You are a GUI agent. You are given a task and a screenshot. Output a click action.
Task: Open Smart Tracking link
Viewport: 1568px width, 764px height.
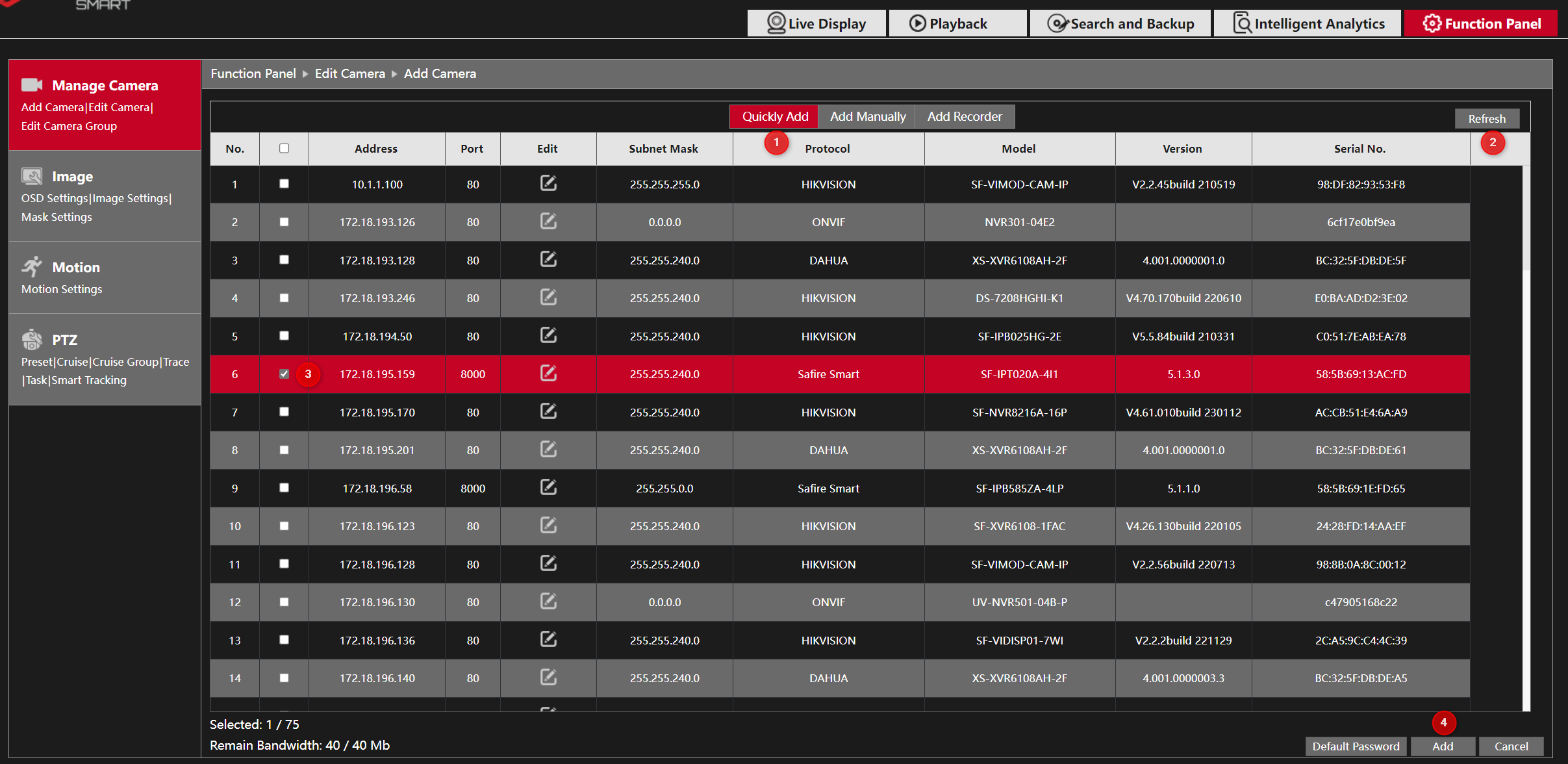pyautogui.click(x=89, y=380)
